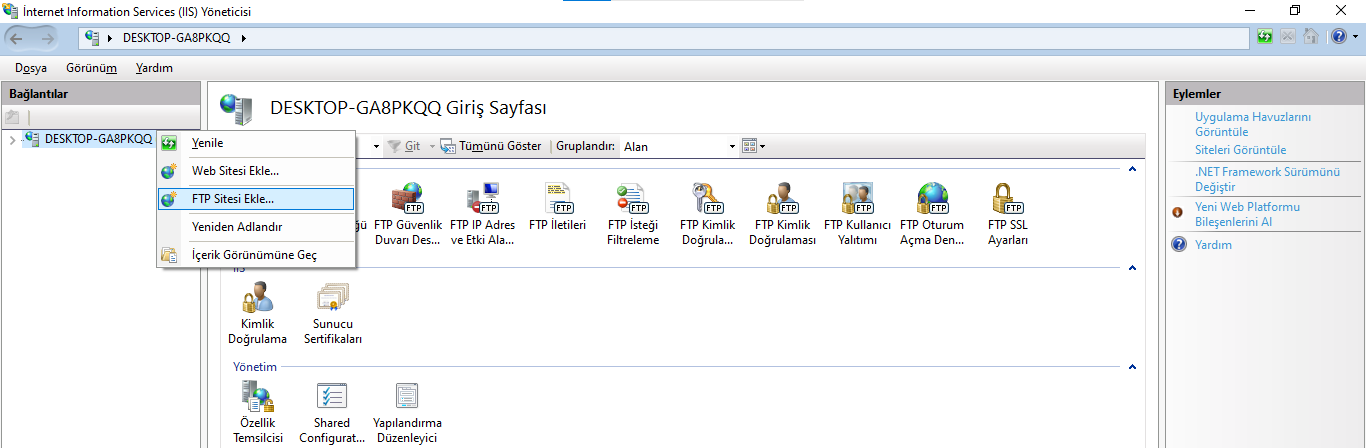Click the stop icon next to refresh

coord(1289,37)
